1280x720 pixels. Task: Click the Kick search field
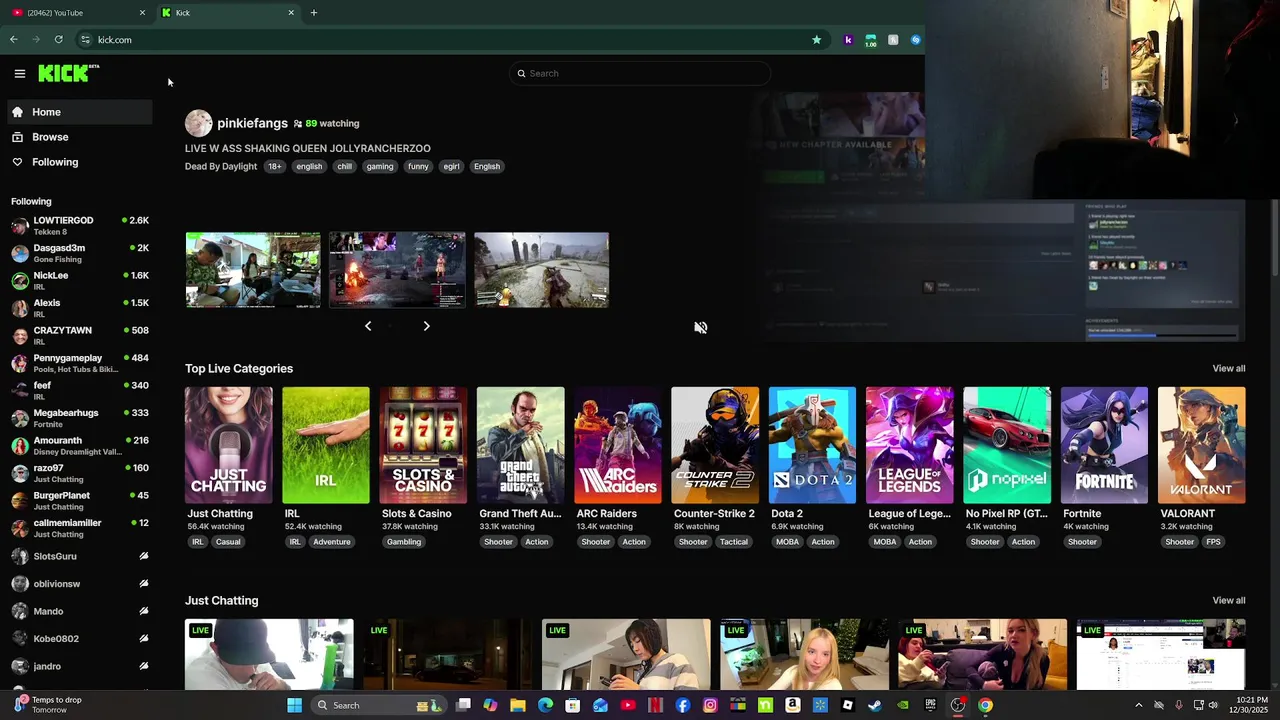click(640, 73)
